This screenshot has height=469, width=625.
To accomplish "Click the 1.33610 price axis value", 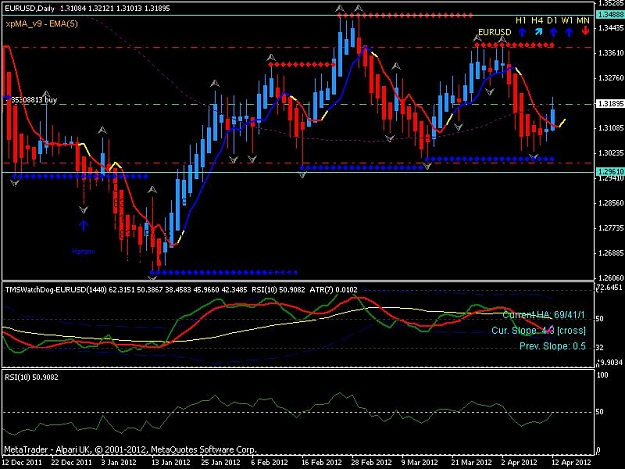I will (x=611, y=53).
